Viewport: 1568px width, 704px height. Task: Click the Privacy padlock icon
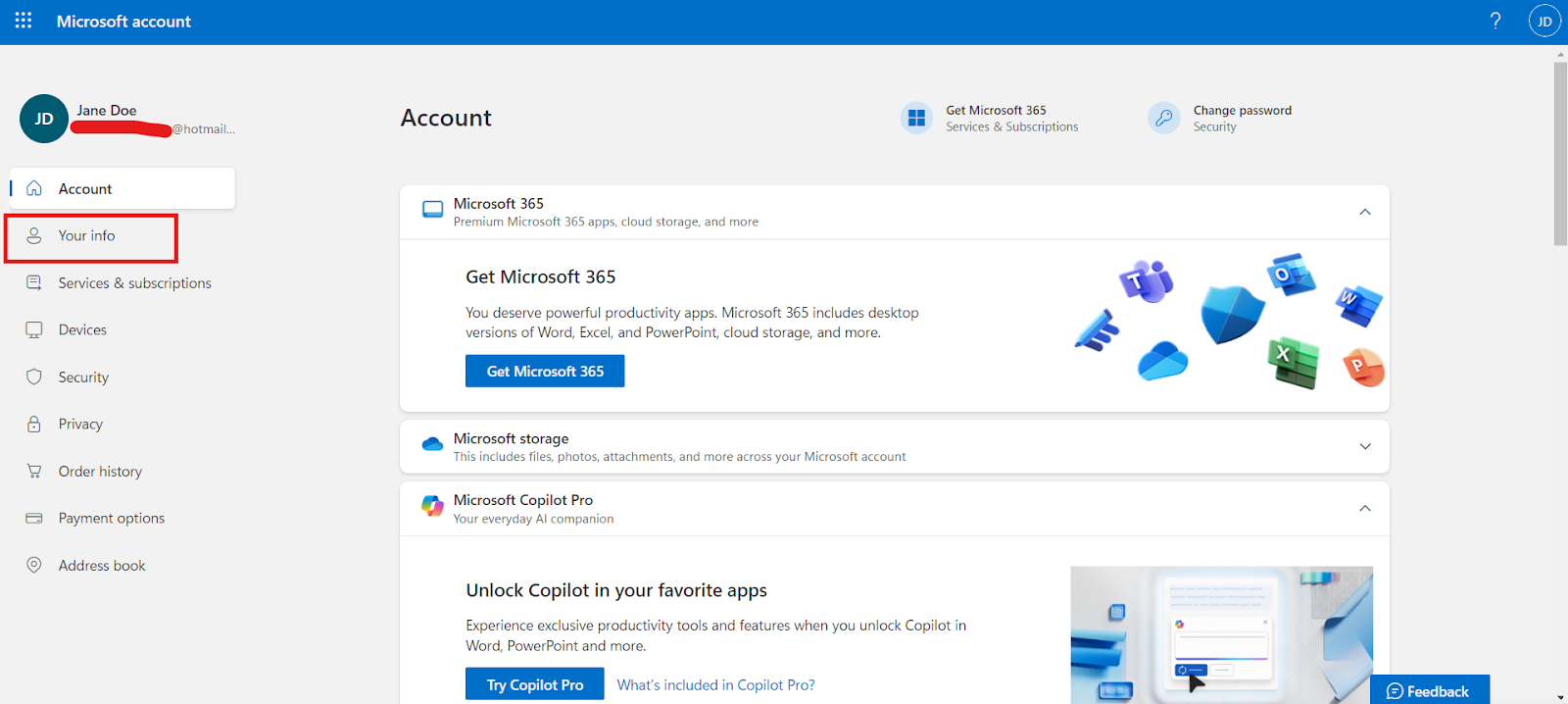[x=34, y=424]
